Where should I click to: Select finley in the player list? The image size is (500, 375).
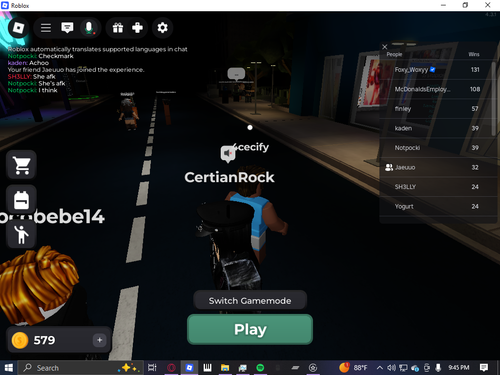click(437, 109)
